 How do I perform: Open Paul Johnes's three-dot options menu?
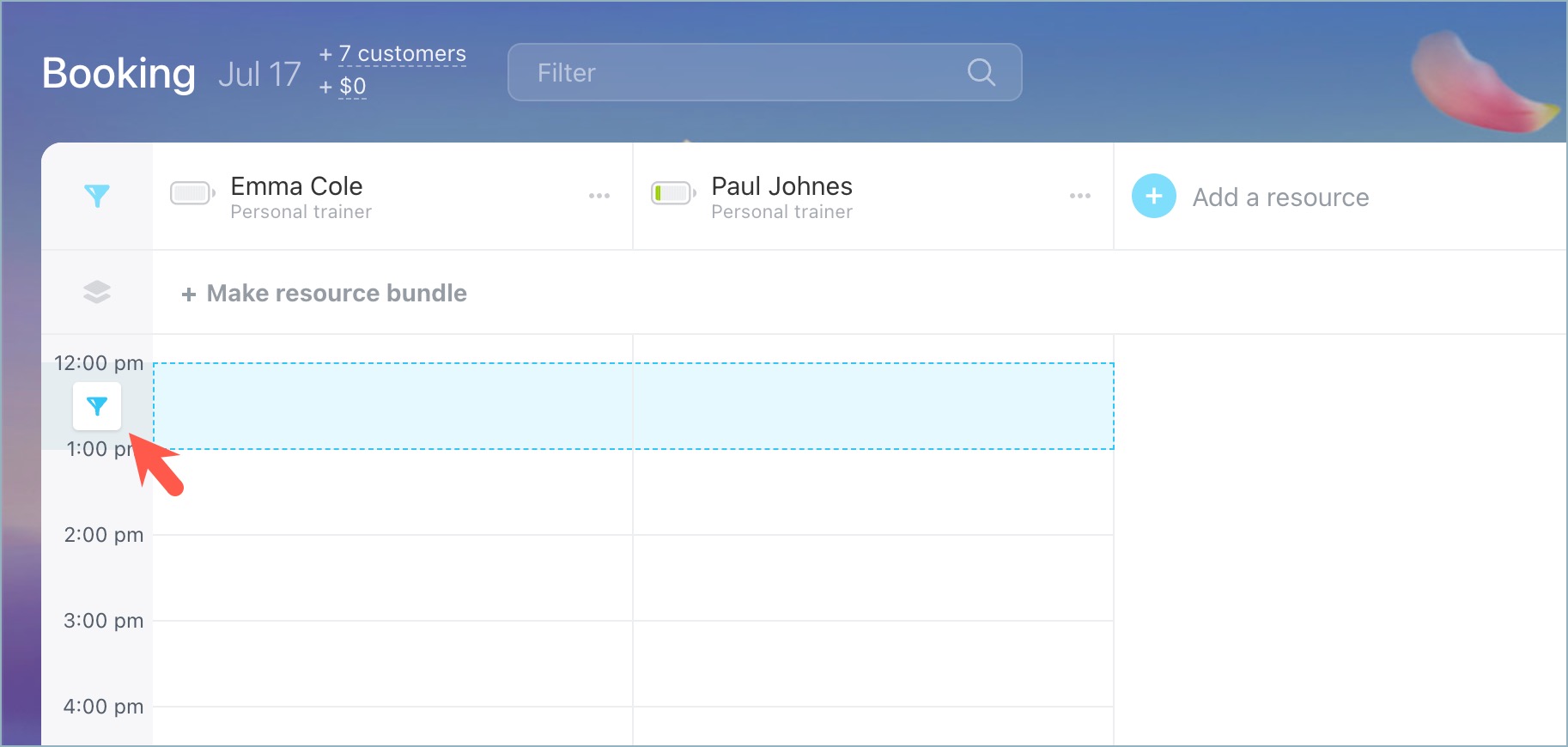pyautogui.click(x=1080, y=197)
